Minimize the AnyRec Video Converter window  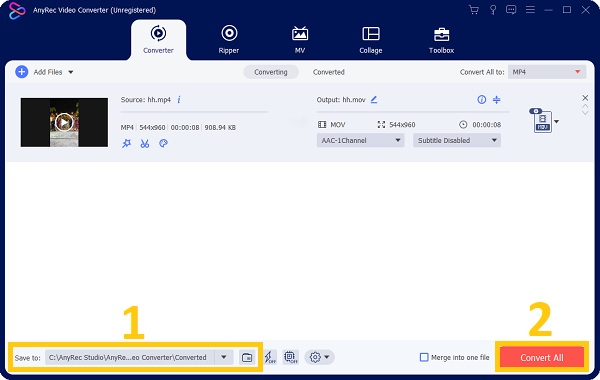(x=548, y=10)
